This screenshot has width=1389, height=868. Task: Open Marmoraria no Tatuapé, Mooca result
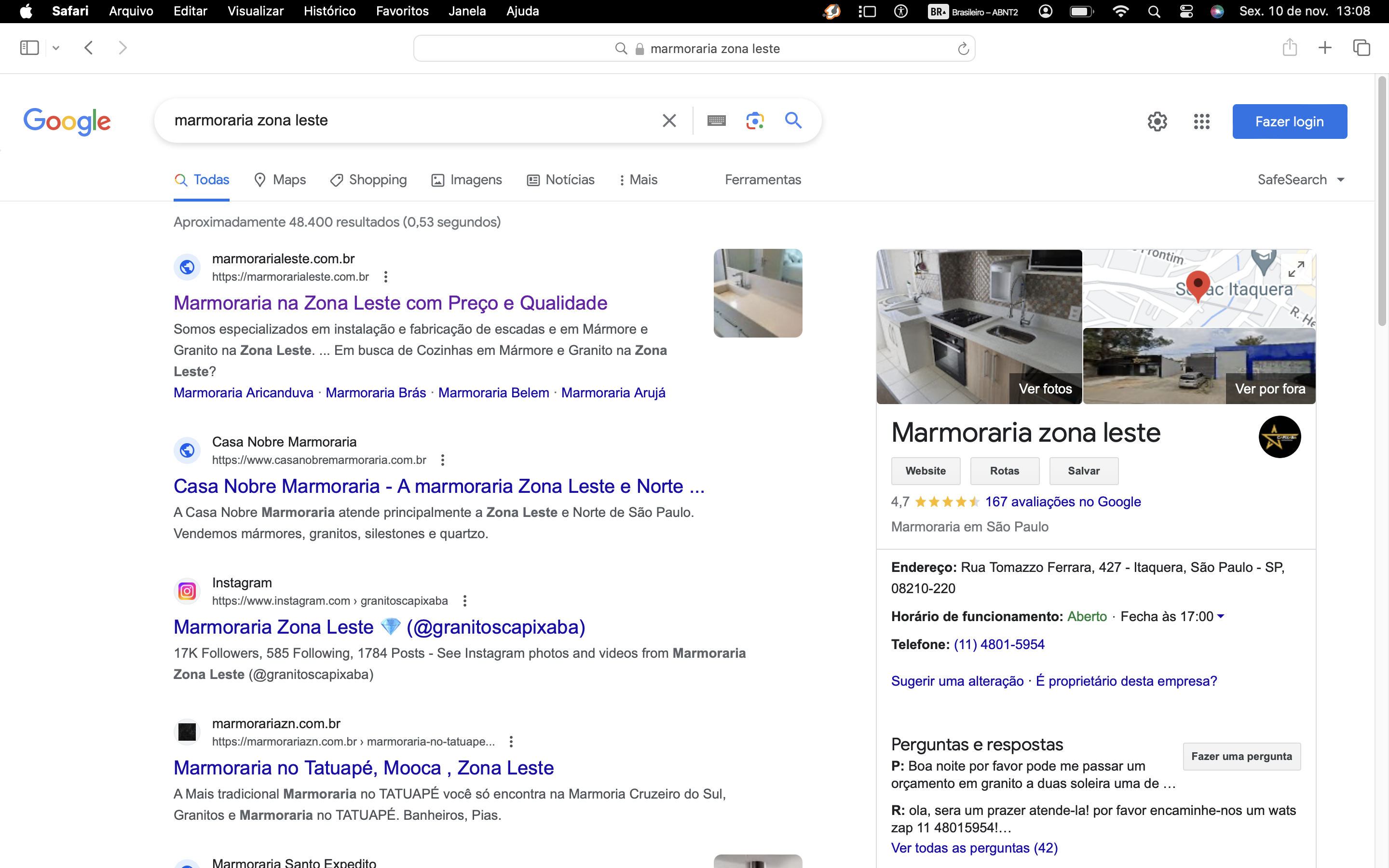tap(364, 768)
